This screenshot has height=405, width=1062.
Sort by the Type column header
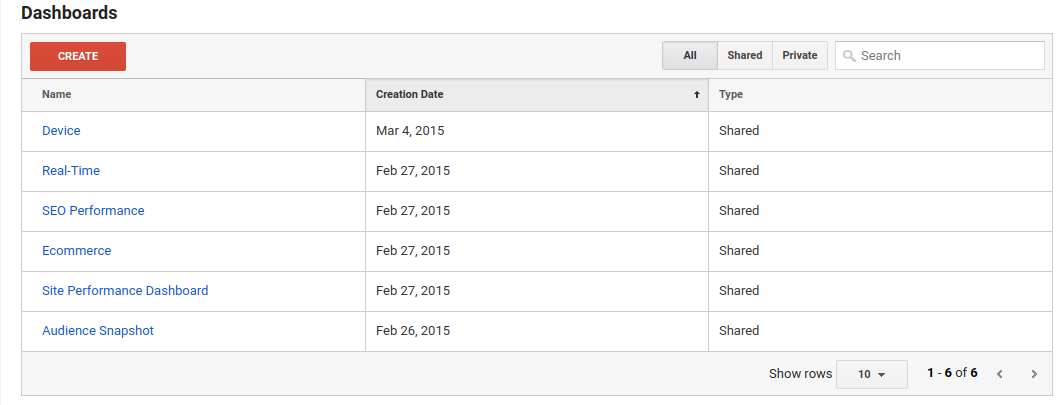[x=731, y=94]
